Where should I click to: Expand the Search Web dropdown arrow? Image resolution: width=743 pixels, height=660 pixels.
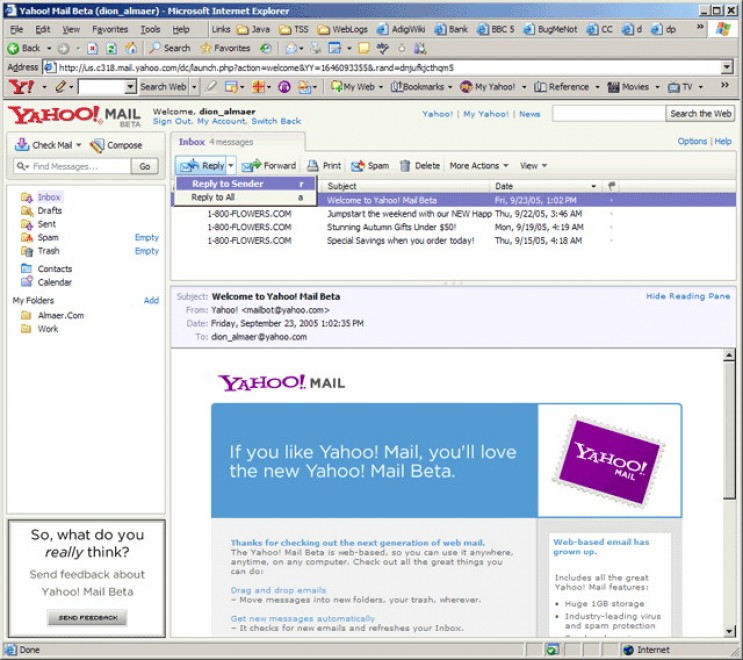click(x=193, y=87)
